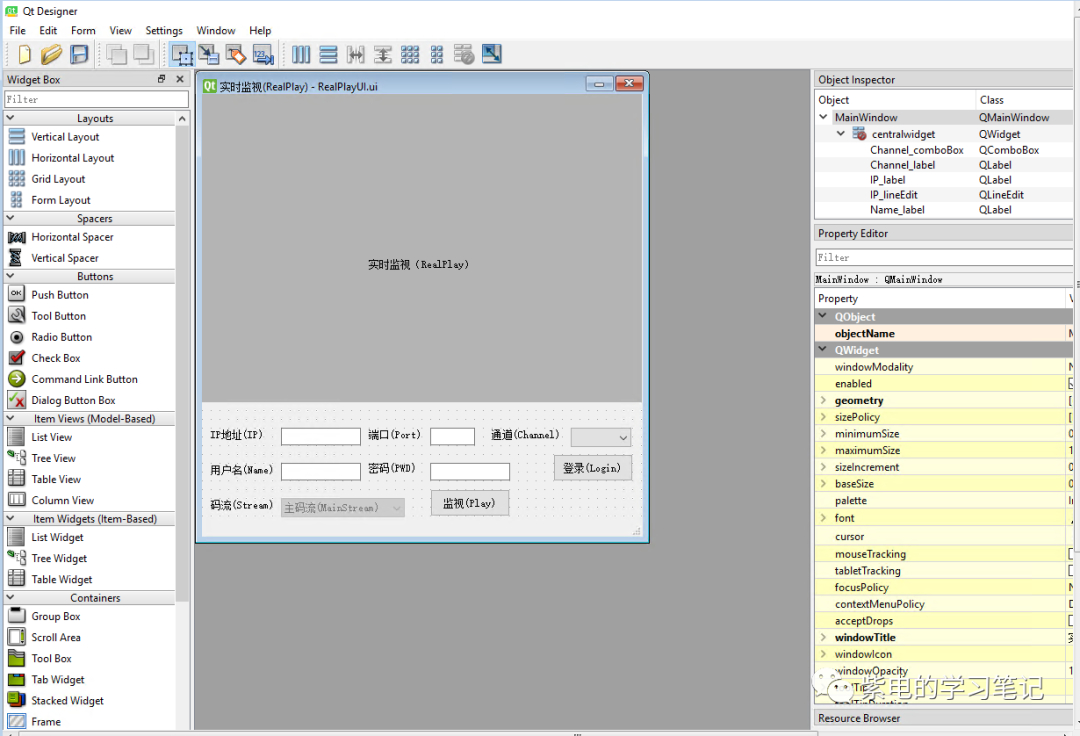Open the Channel combo box in form

pos(601,437)
